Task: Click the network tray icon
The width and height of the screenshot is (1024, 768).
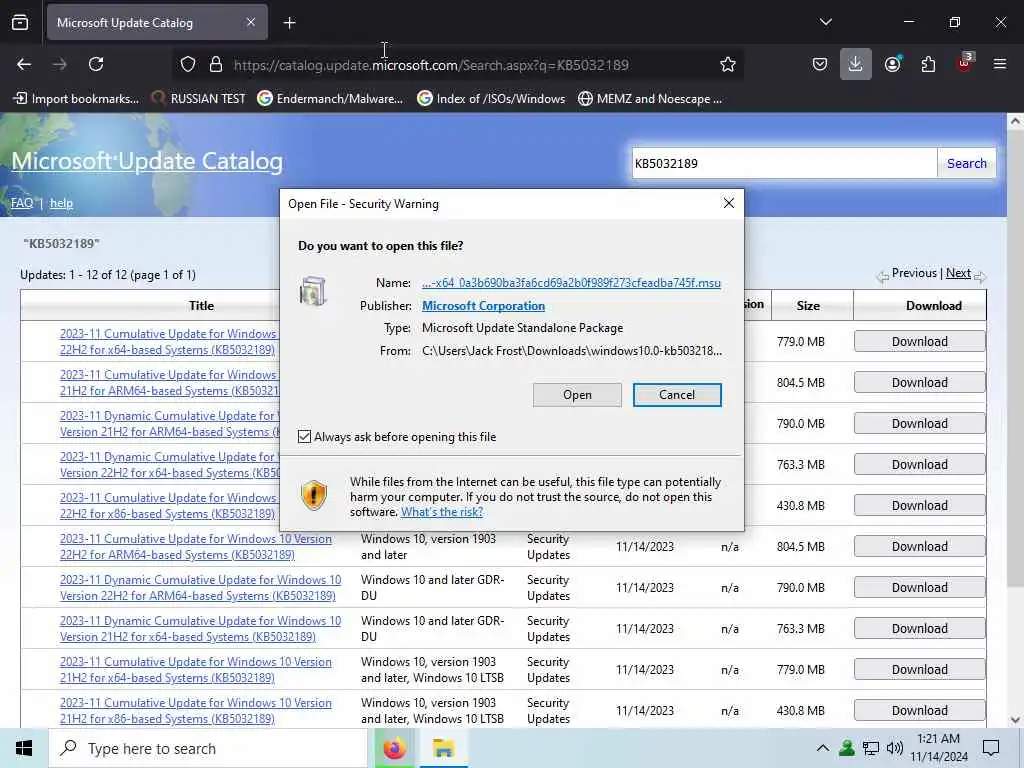Action: [x=871, y=748]
